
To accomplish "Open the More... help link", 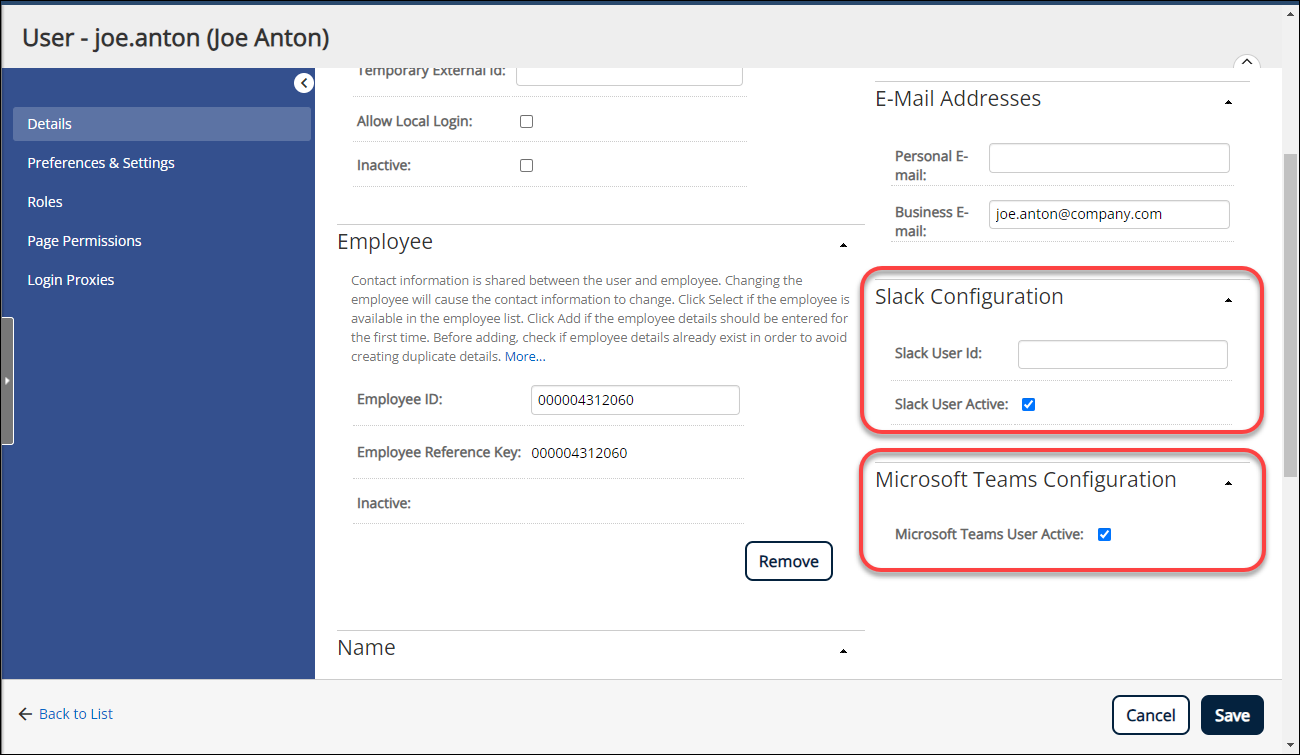I will tap(525, 357).
